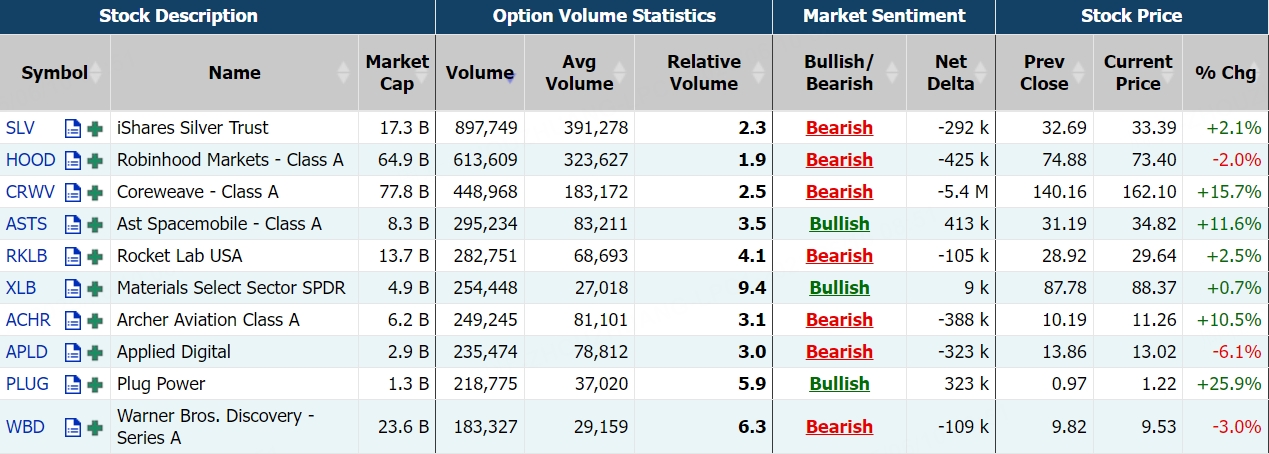The height and width of the screenshot is (454, 1269).
Task: Click the Bullish link for ASTS
Action: (839, 224)
